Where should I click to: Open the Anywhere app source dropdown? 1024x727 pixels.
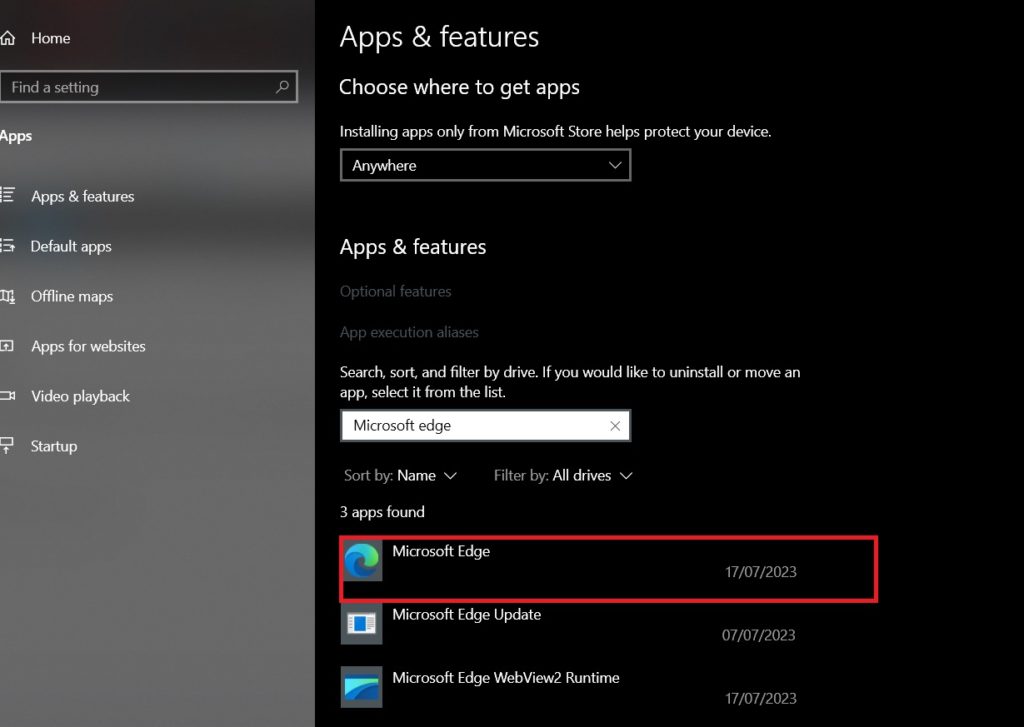[x=485, y=165]
